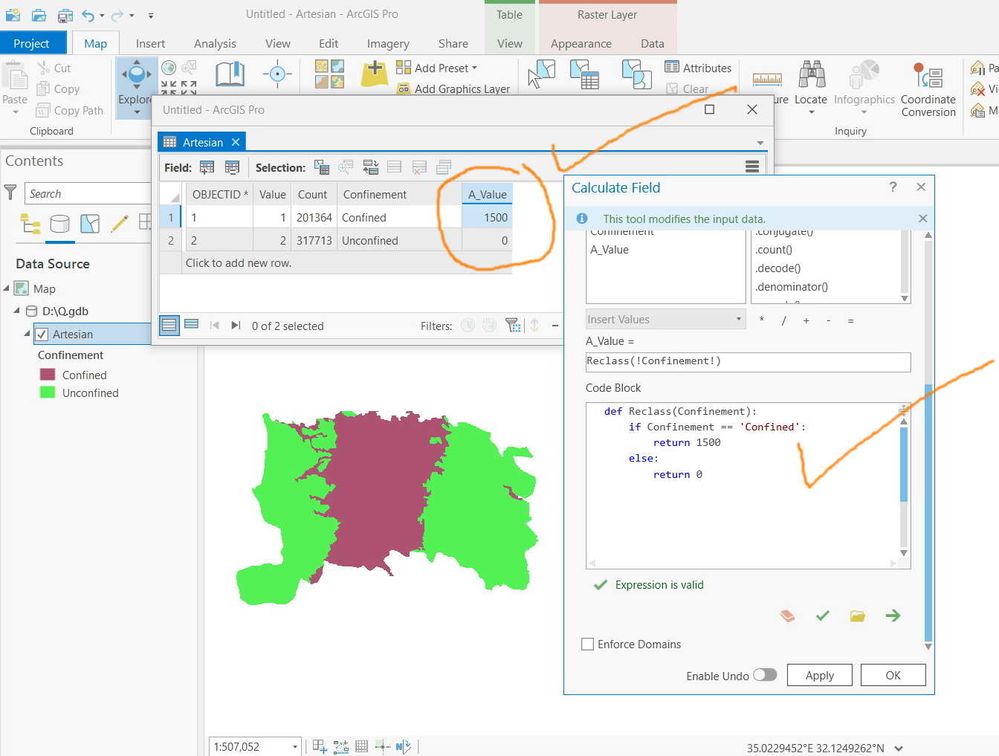Open the table hamburger menu icon
The width and height of the screenshot is (999, 756).
[x=752, y=167]
